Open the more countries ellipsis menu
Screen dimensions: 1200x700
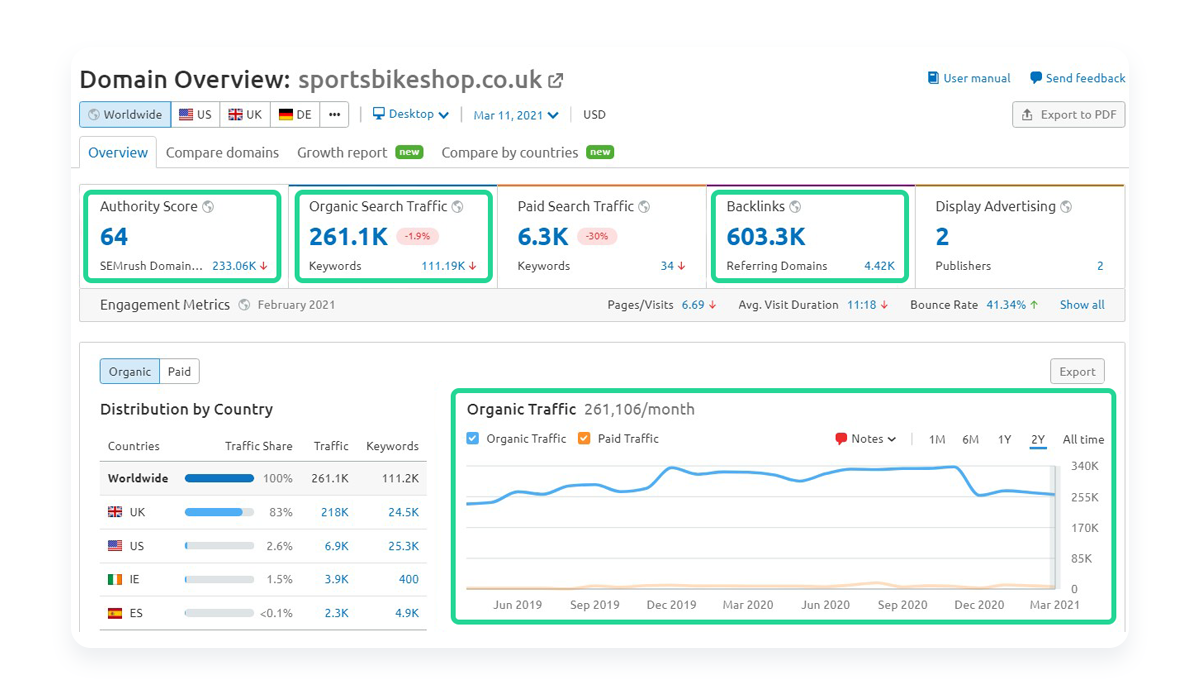click(x=334, y=114)
